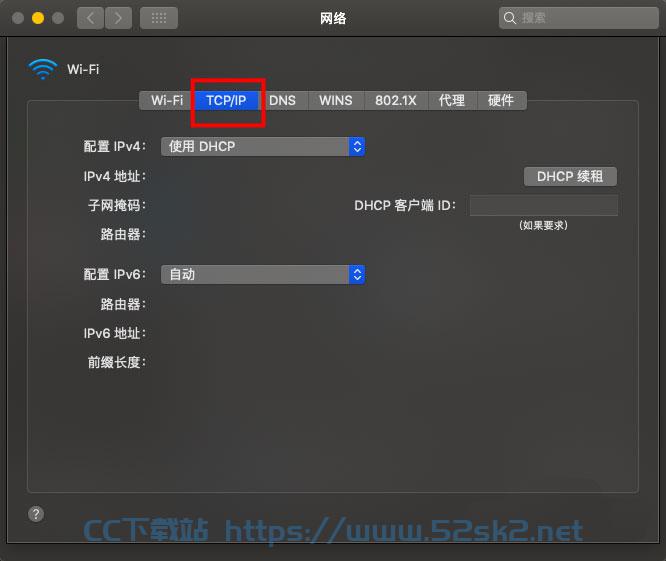666x561 pixels.
Task: Open the 配置 IPv4 dropdown
Action: (263, 147)
